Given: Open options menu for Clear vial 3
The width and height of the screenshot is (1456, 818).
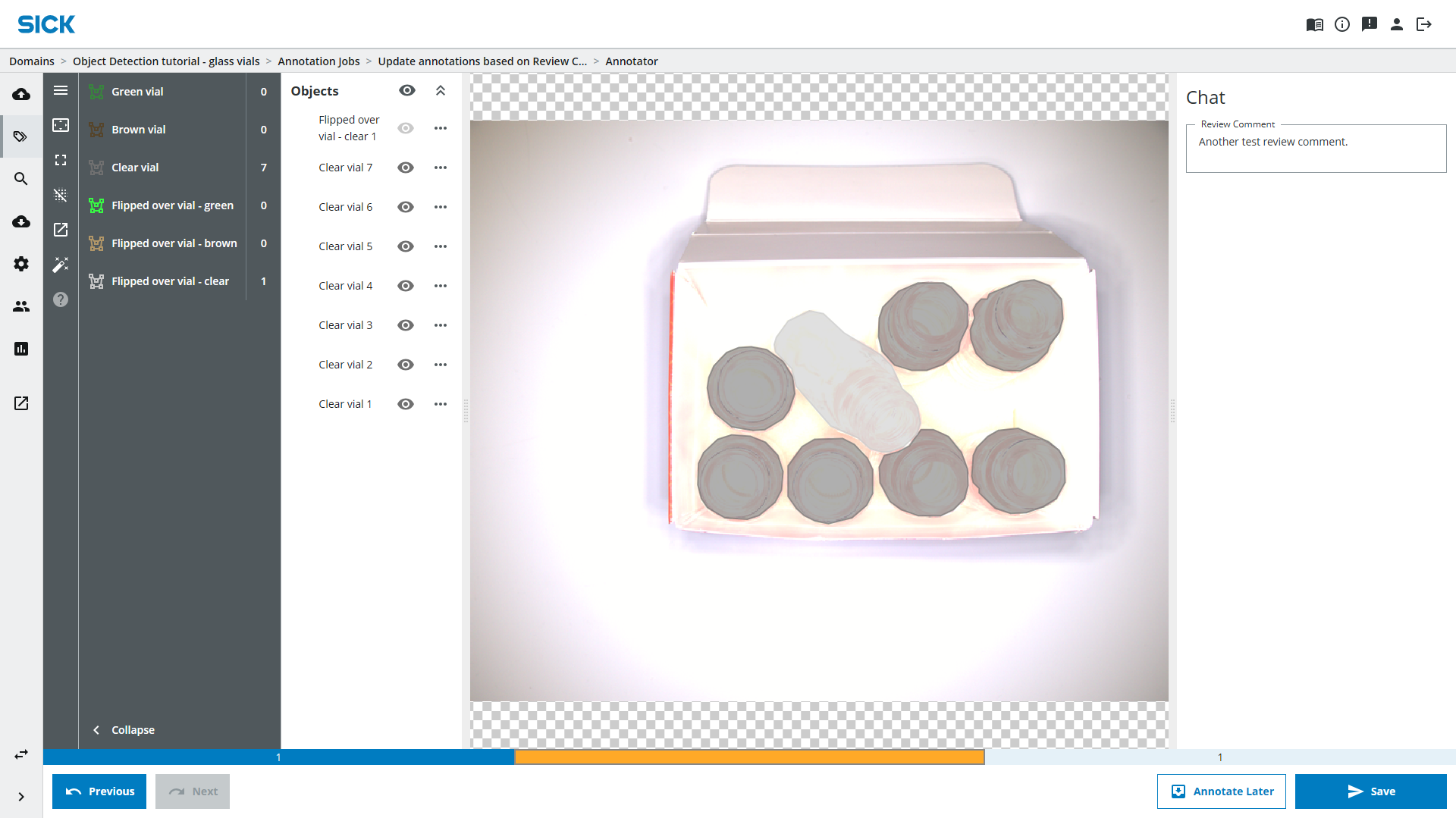Looking at the screenshot, I should (x=441, y=325).
